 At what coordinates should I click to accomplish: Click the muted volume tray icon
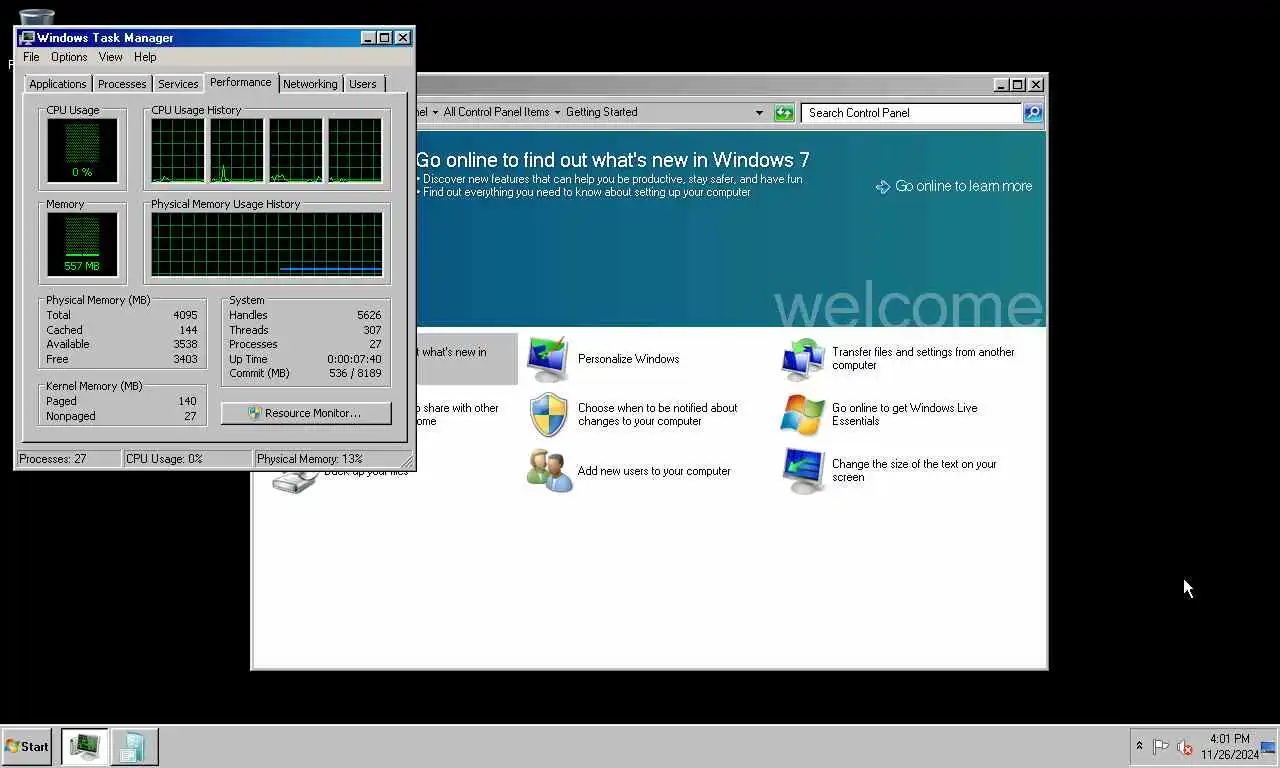point(1185,747)
